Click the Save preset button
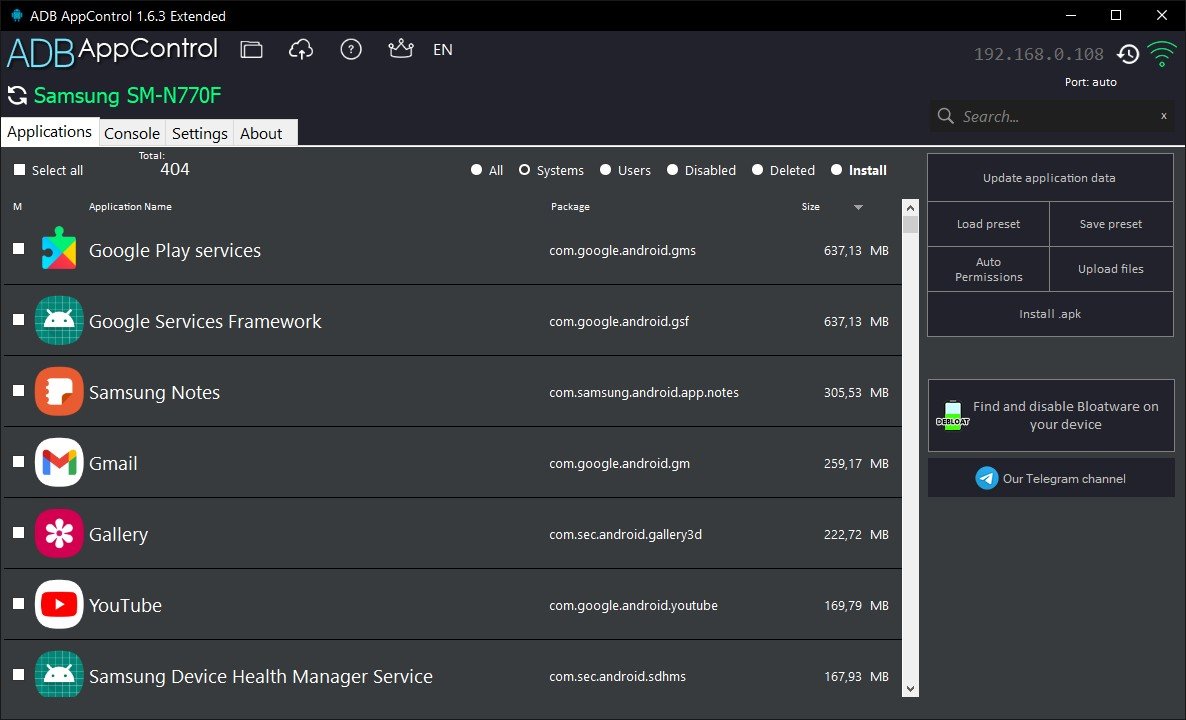Image resolution: width=1186 pixels, height=720 pixels. (x=1111, y=224)
